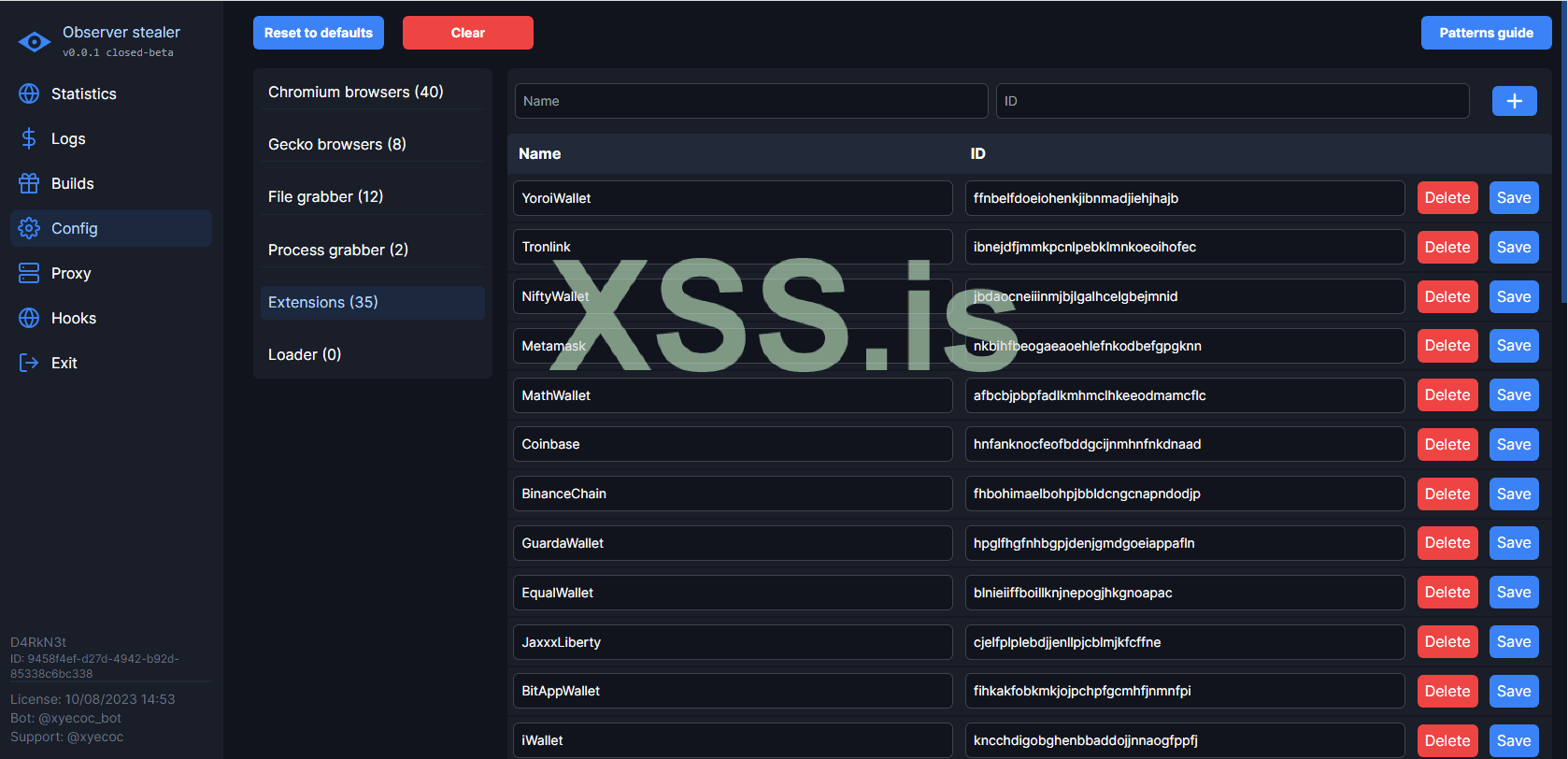Image resolution: width=1568 pixels, height=759 pixels.
Task: Delete the NiftyWallet row
Action: (x=1447, y=297)
